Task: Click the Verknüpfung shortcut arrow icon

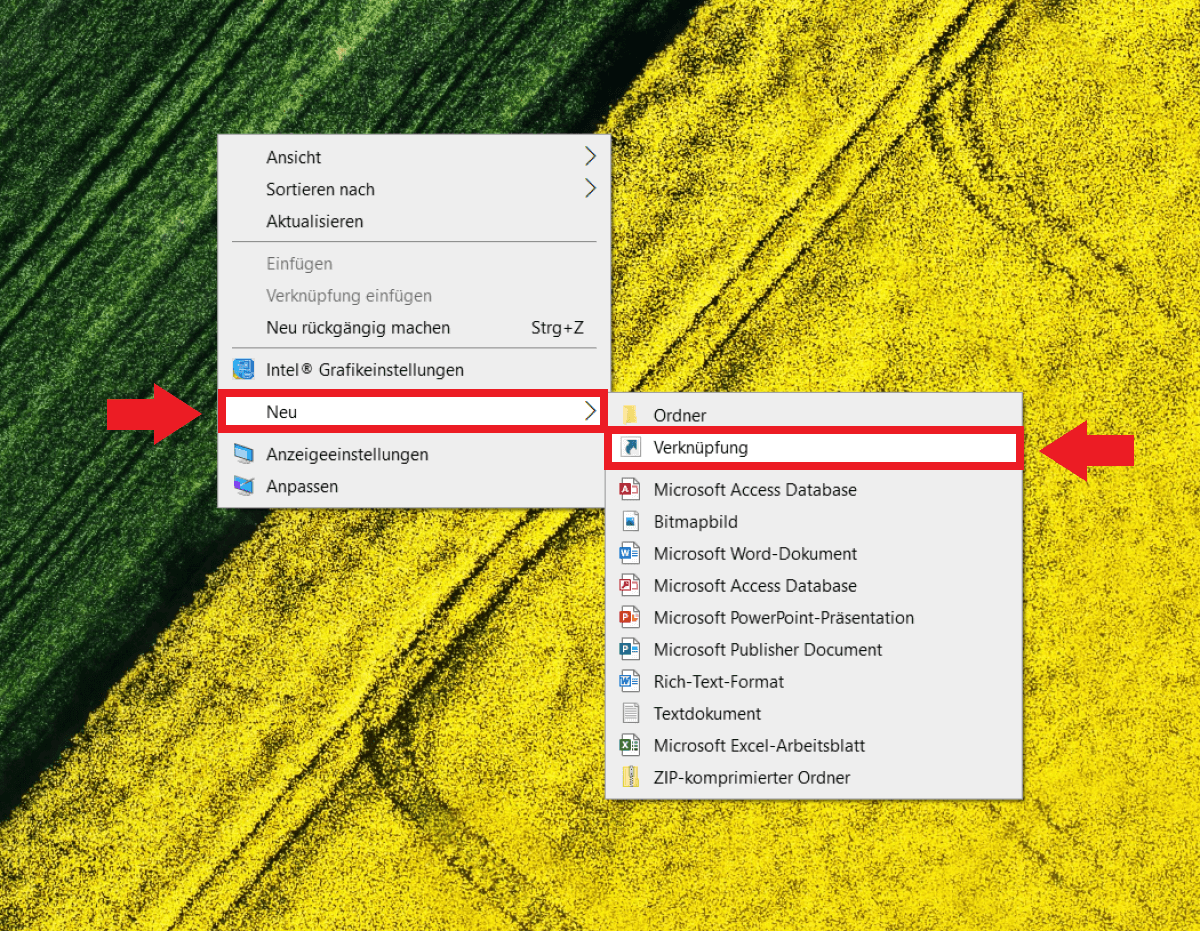Action: coord(631,448)
